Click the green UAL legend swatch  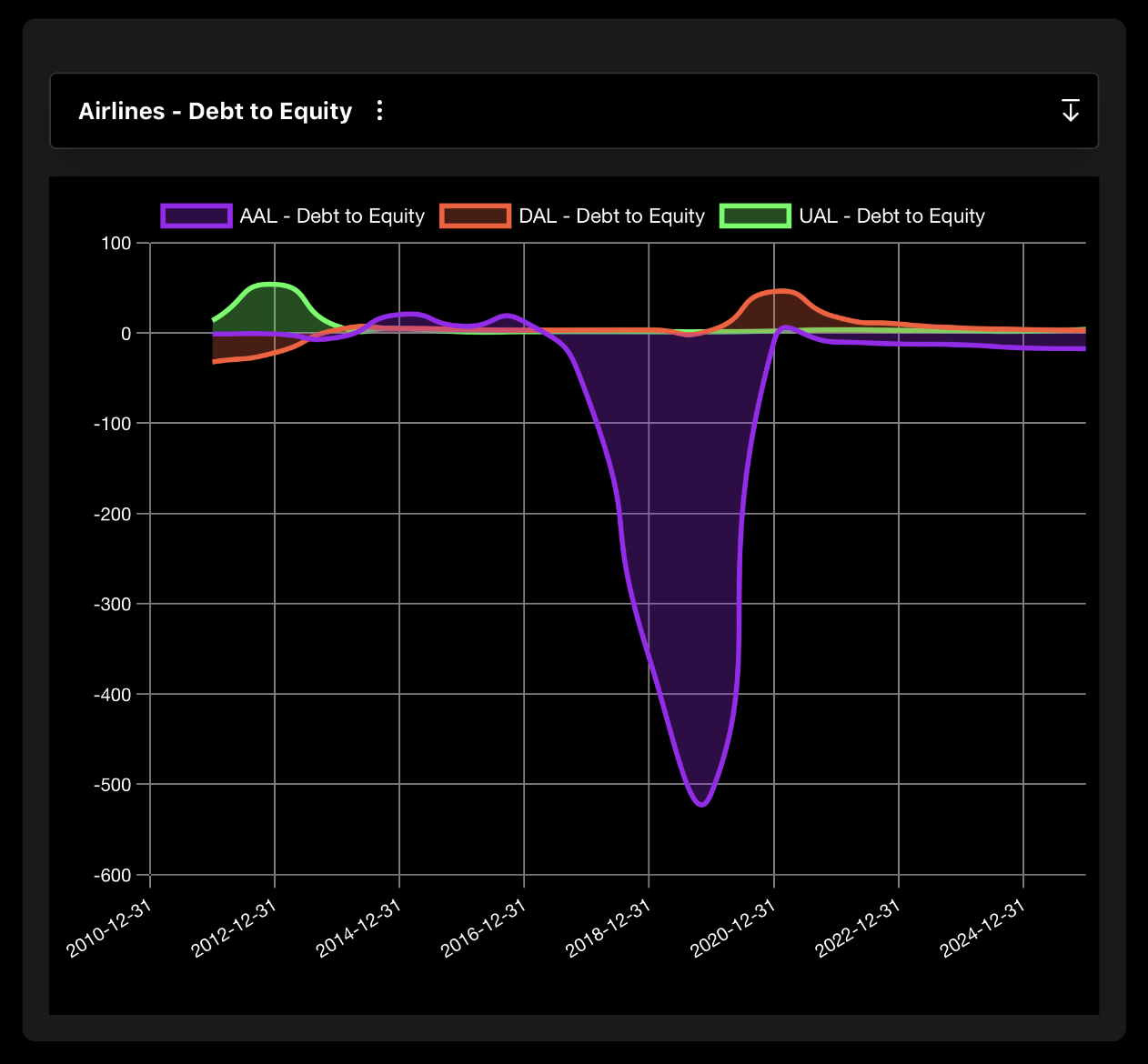(x=755, y=216)
